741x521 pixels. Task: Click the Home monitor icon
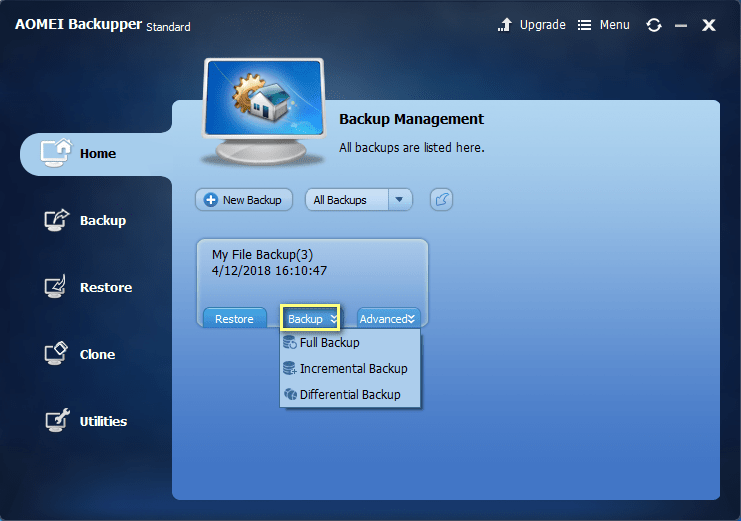56,153
